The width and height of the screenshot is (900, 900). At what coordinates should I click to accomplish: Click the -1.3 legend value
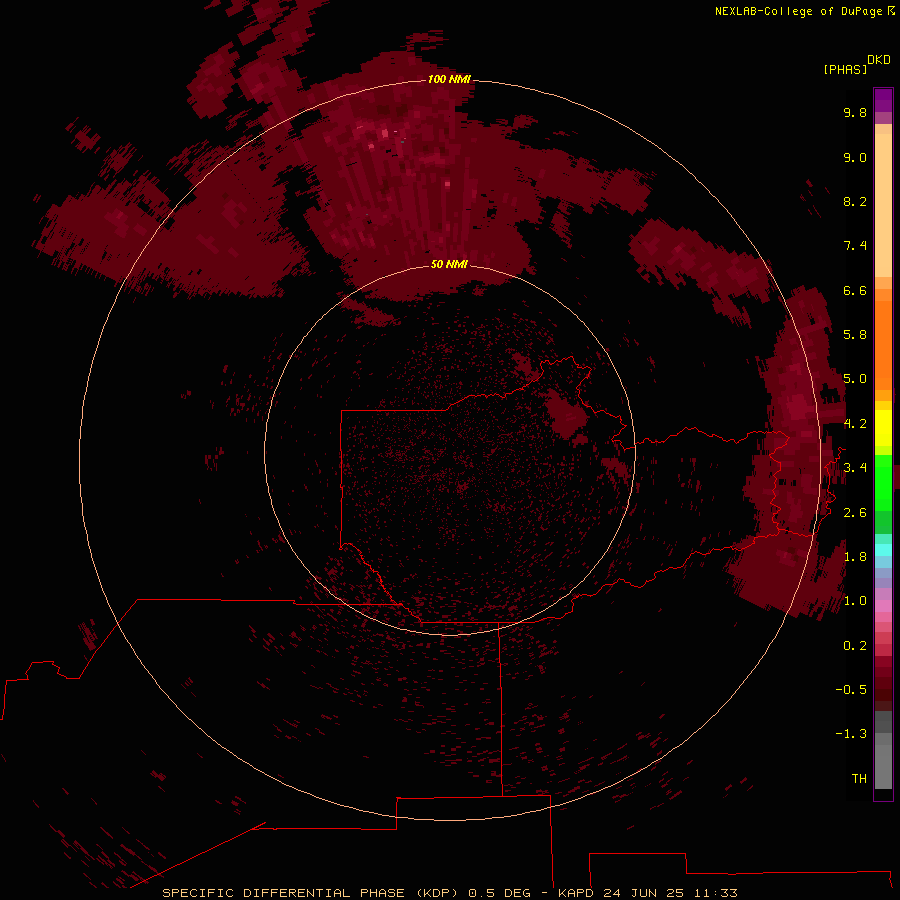tap(851, 734)
